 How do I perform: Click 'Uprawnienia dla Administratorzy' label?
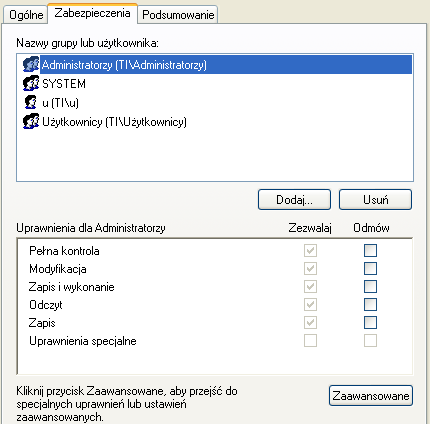click(91, 228)
